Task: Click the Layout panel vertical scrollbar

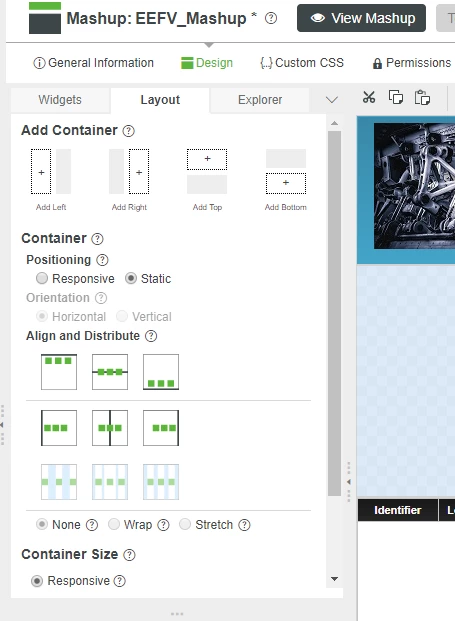Action: pyautogui.click(x=335, y=313)
